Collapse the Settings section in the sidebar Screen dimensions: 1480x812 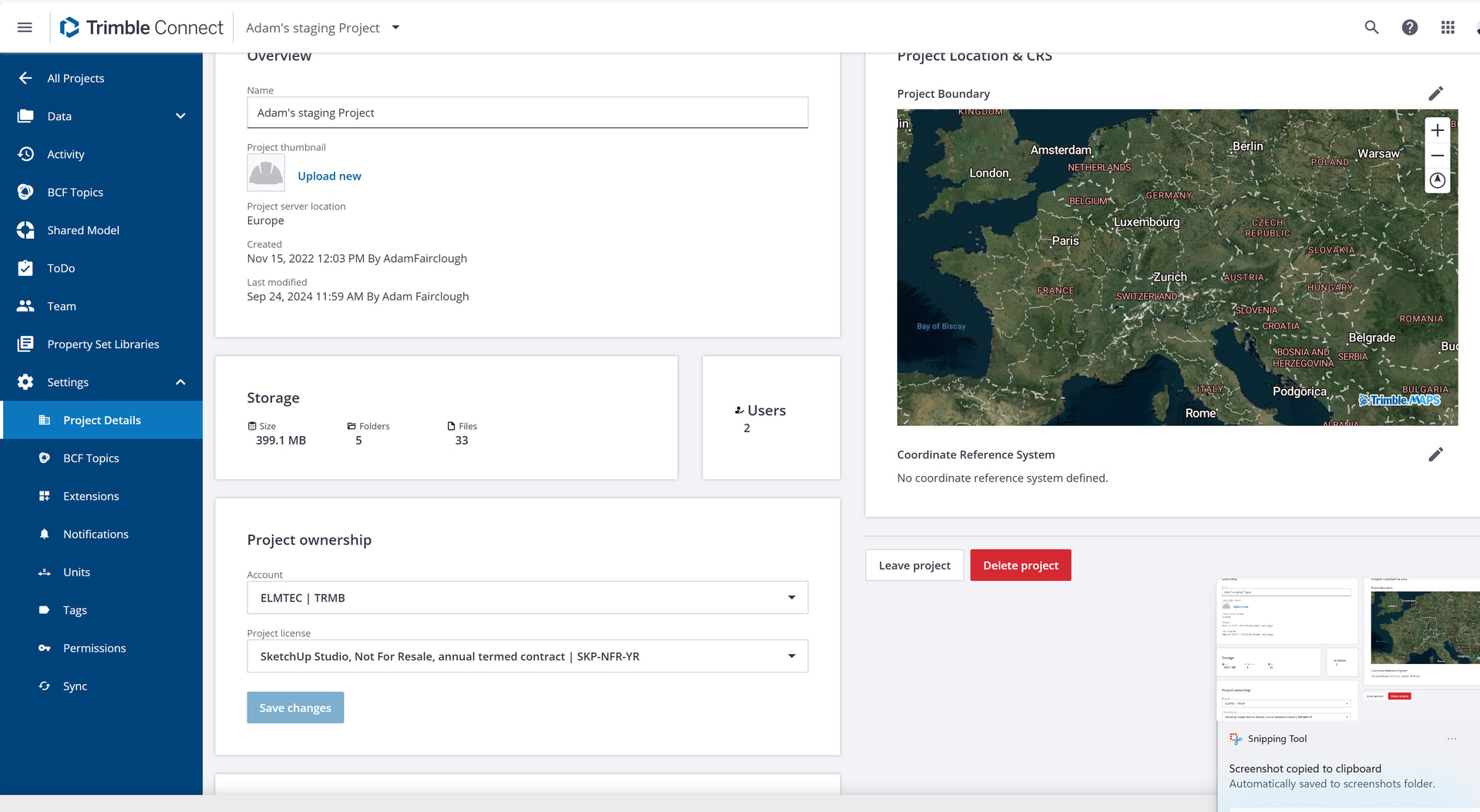tap(180, 382)
